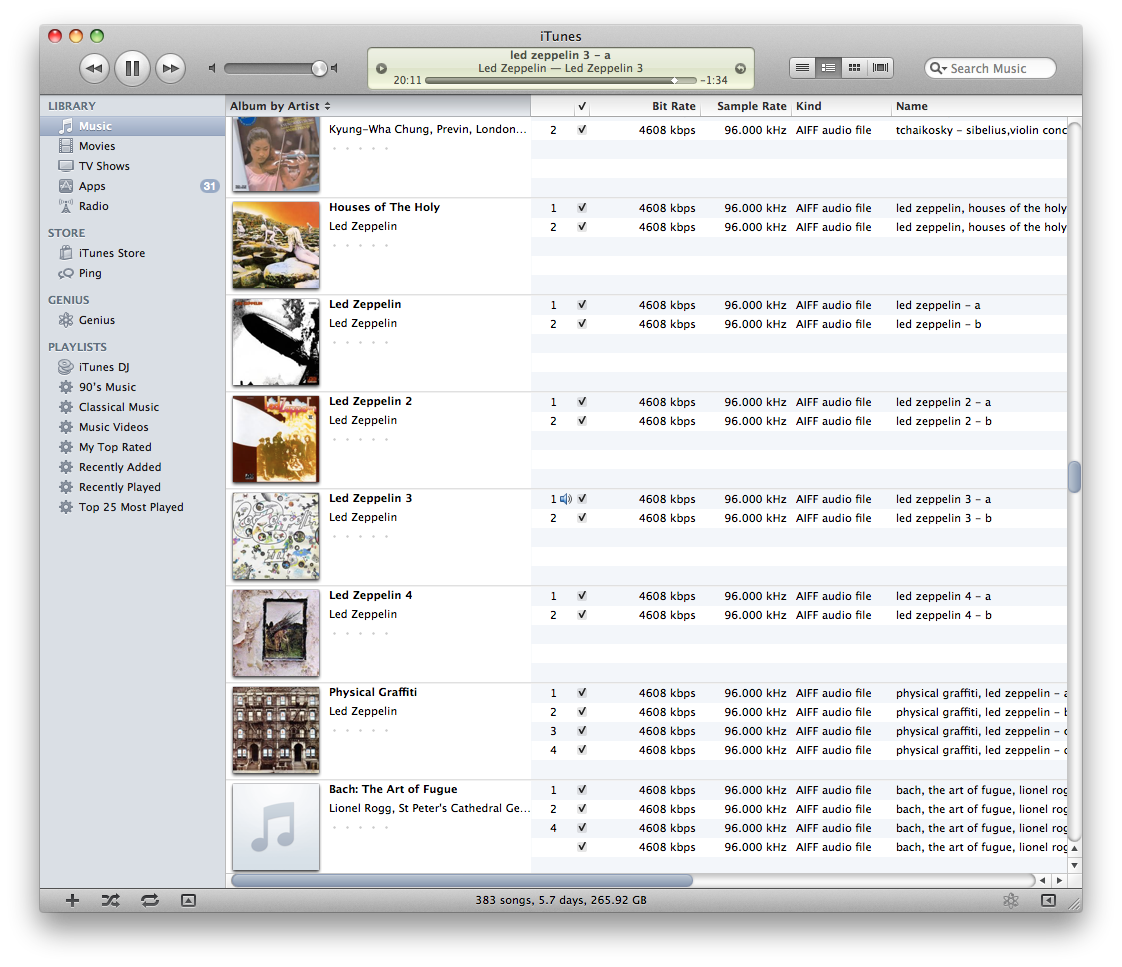This screenshot has width=1122, height=967.
Task: Toggle shuffle playback
Action: tap(110, 900)
